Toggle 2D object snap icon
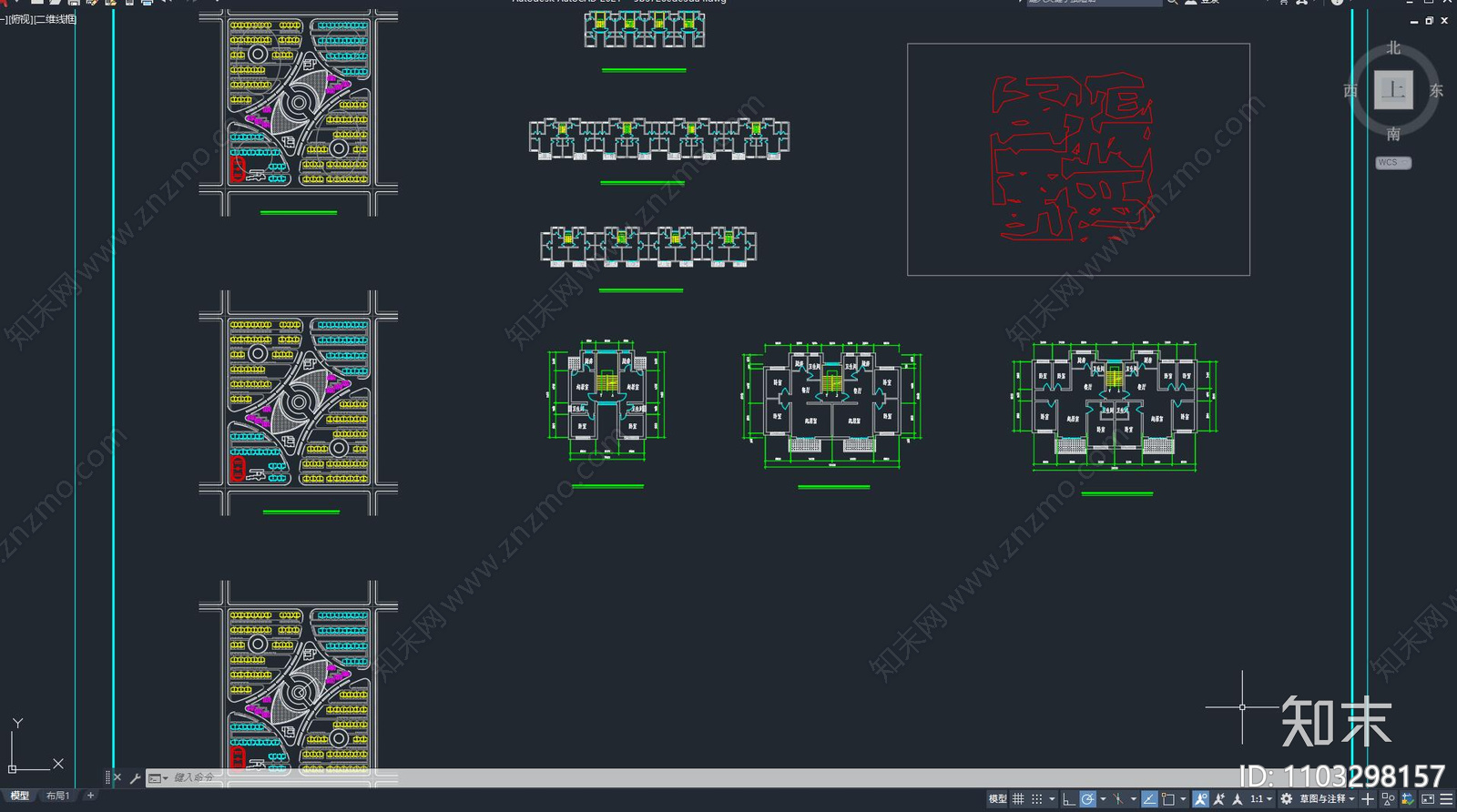This screenshot has width=1457, height=812. tap(1168, 799)
